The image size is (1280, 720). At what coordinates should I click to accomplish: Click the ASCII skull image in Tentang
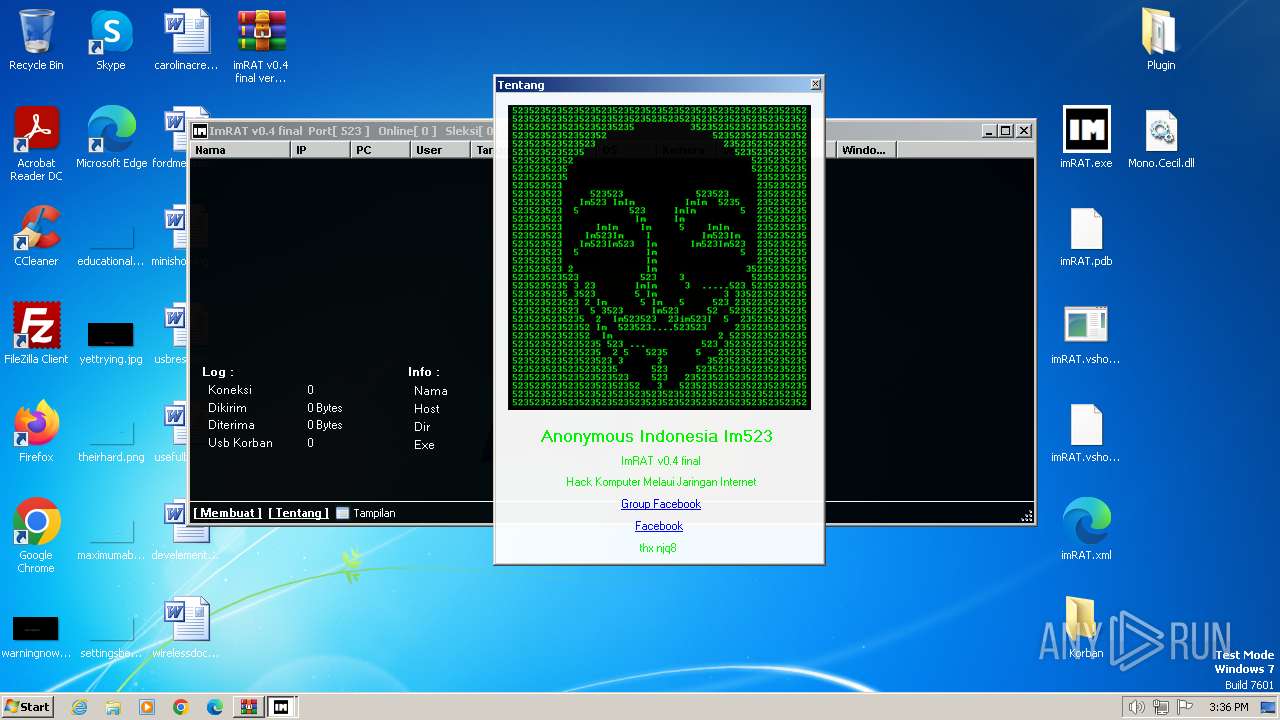pyautogui.click(x=659, y=257)
